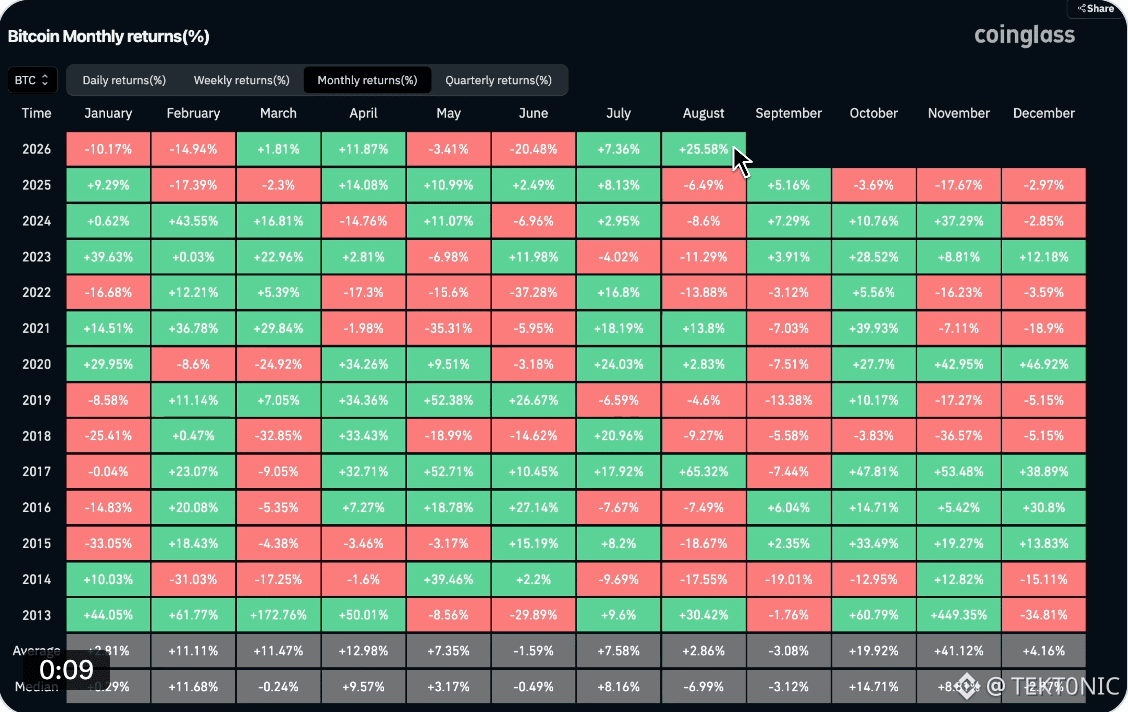
Task: Click the +27.14% June 2016 cell
Action: click(533, 507)
